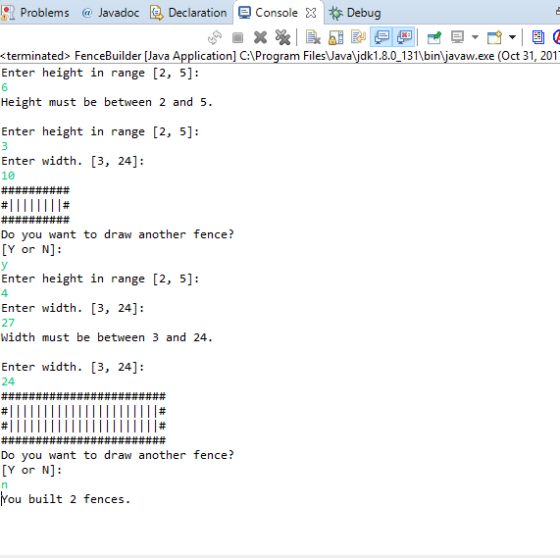
Task: Click the green input value 27
Action: (x=8, y=323)
